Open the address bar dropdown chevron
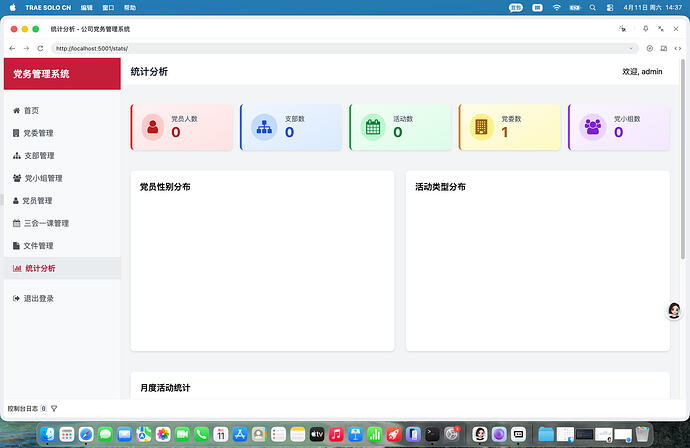Image resolution: width=690 pixels, height=448 pixels. click(631, 48)
